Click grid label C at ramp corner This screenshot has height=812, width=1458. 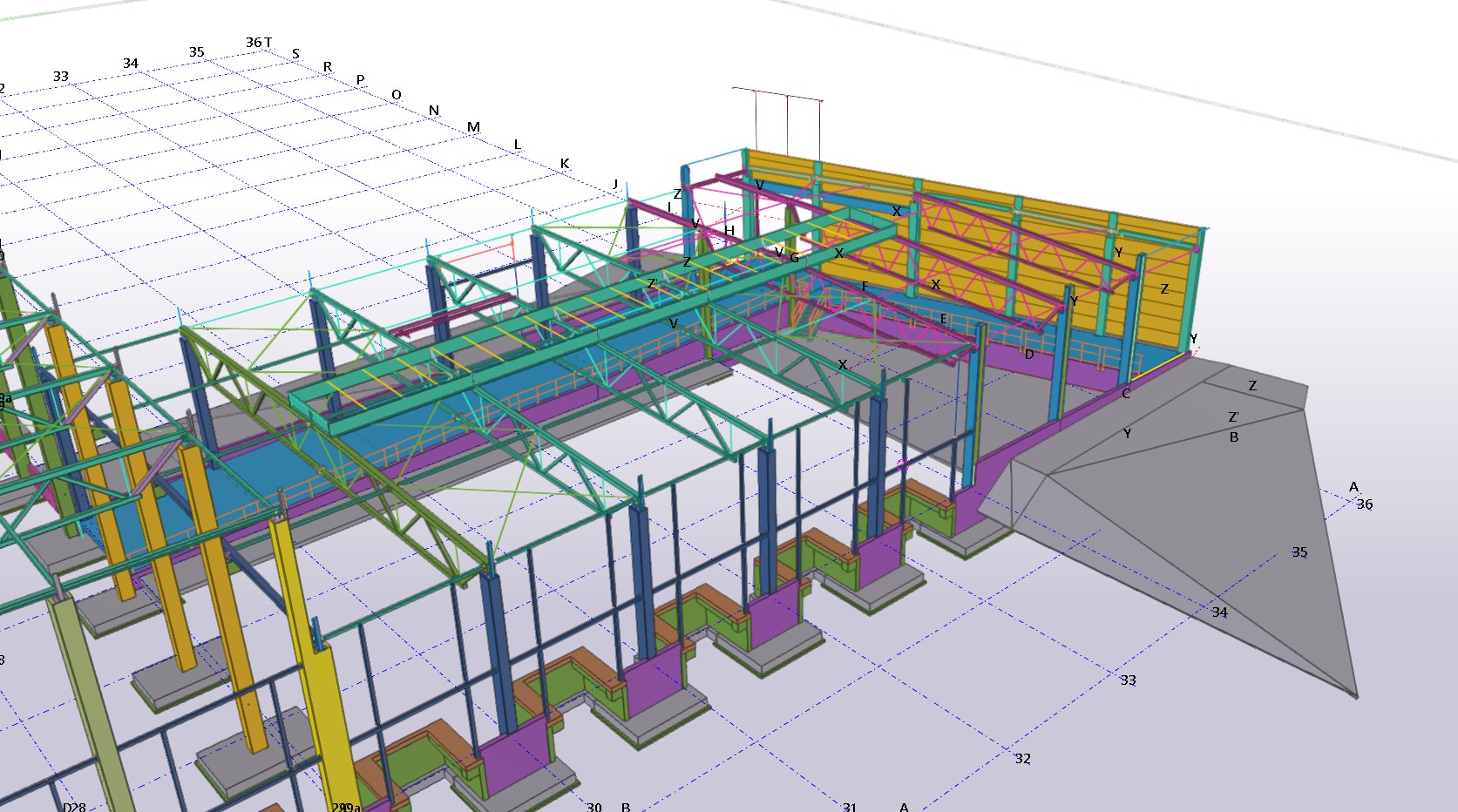click(x=1126, y=394)
